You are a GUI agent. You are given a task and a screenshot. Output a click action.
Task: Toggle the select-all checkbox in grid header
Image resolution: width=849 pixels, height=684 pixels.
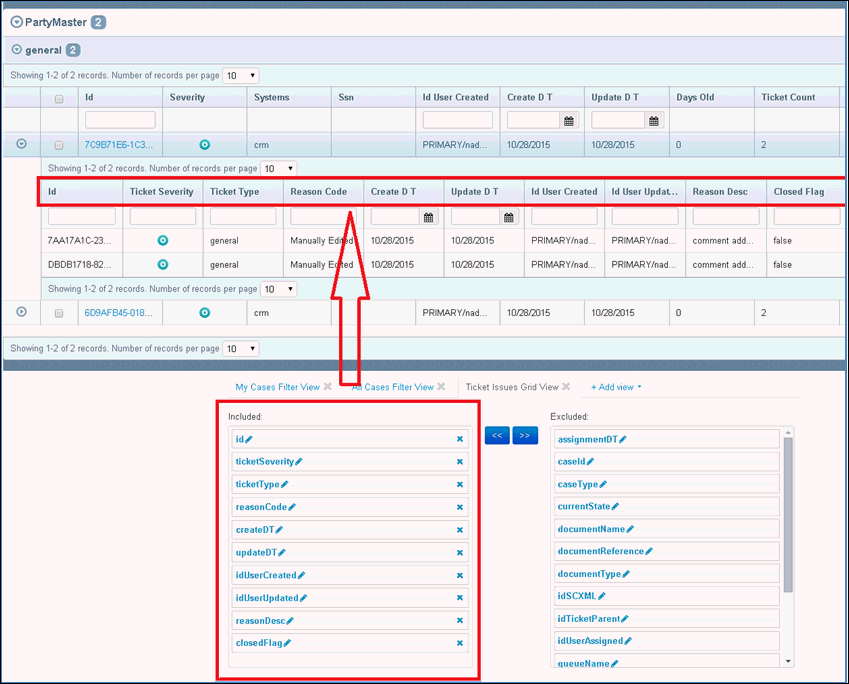[59, 98]
